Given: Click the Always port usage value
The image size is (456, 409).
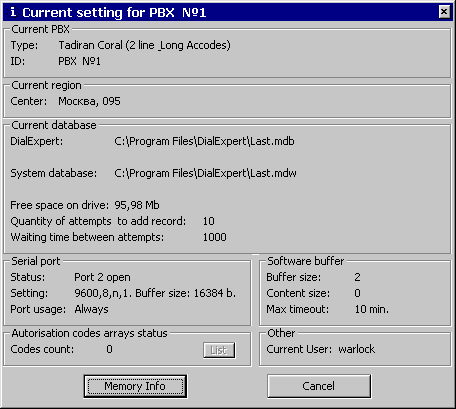Looking at the screenshot, I should coord(91,309).
